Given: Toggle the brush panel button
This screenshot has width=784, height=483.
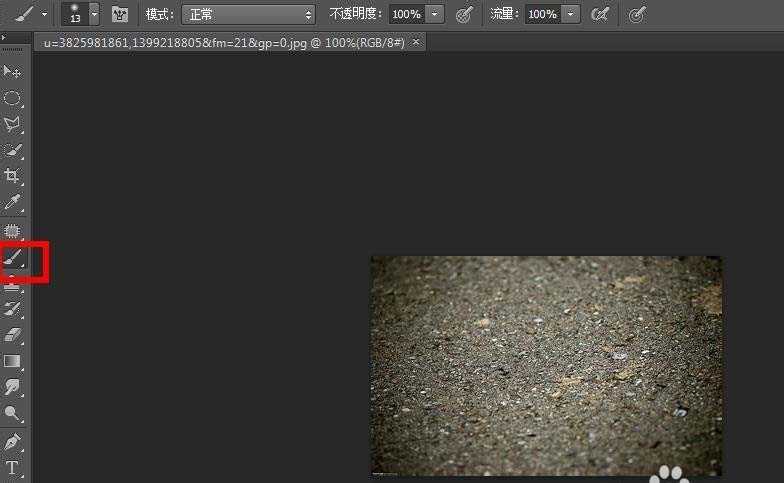Looking at the screenshot, I should [120, 14].
